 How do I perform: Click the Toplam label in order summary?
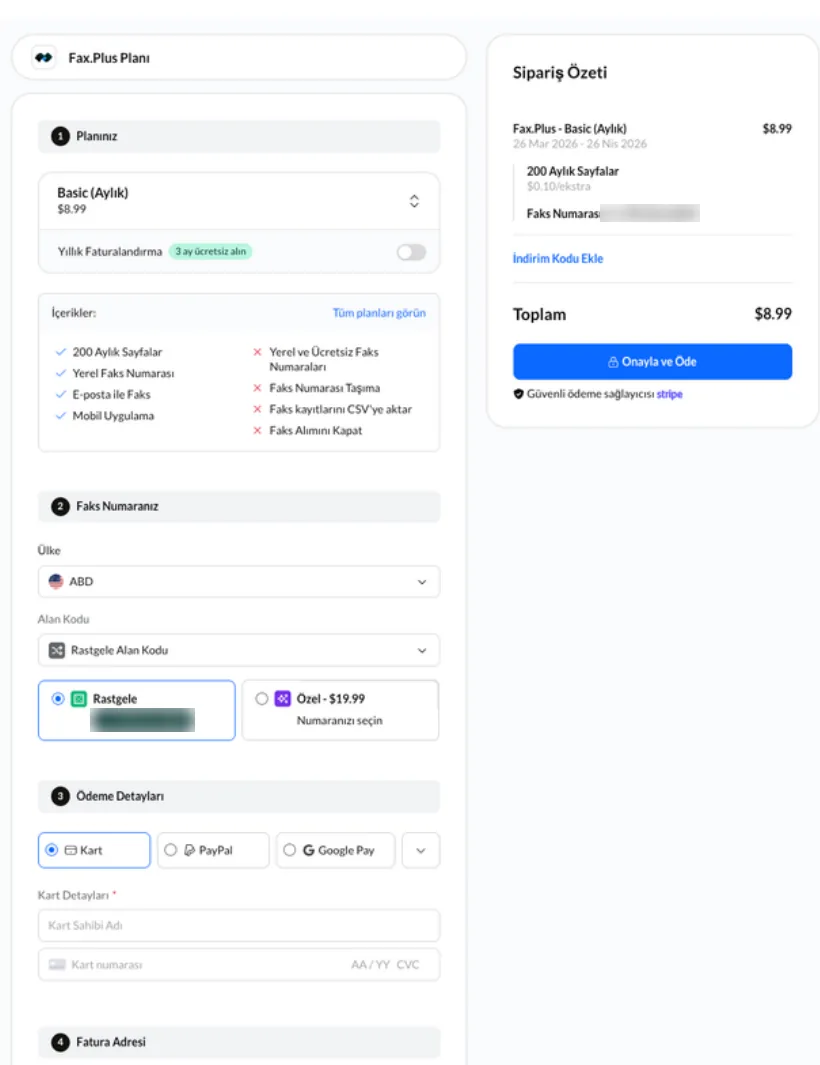click(539, 314)
